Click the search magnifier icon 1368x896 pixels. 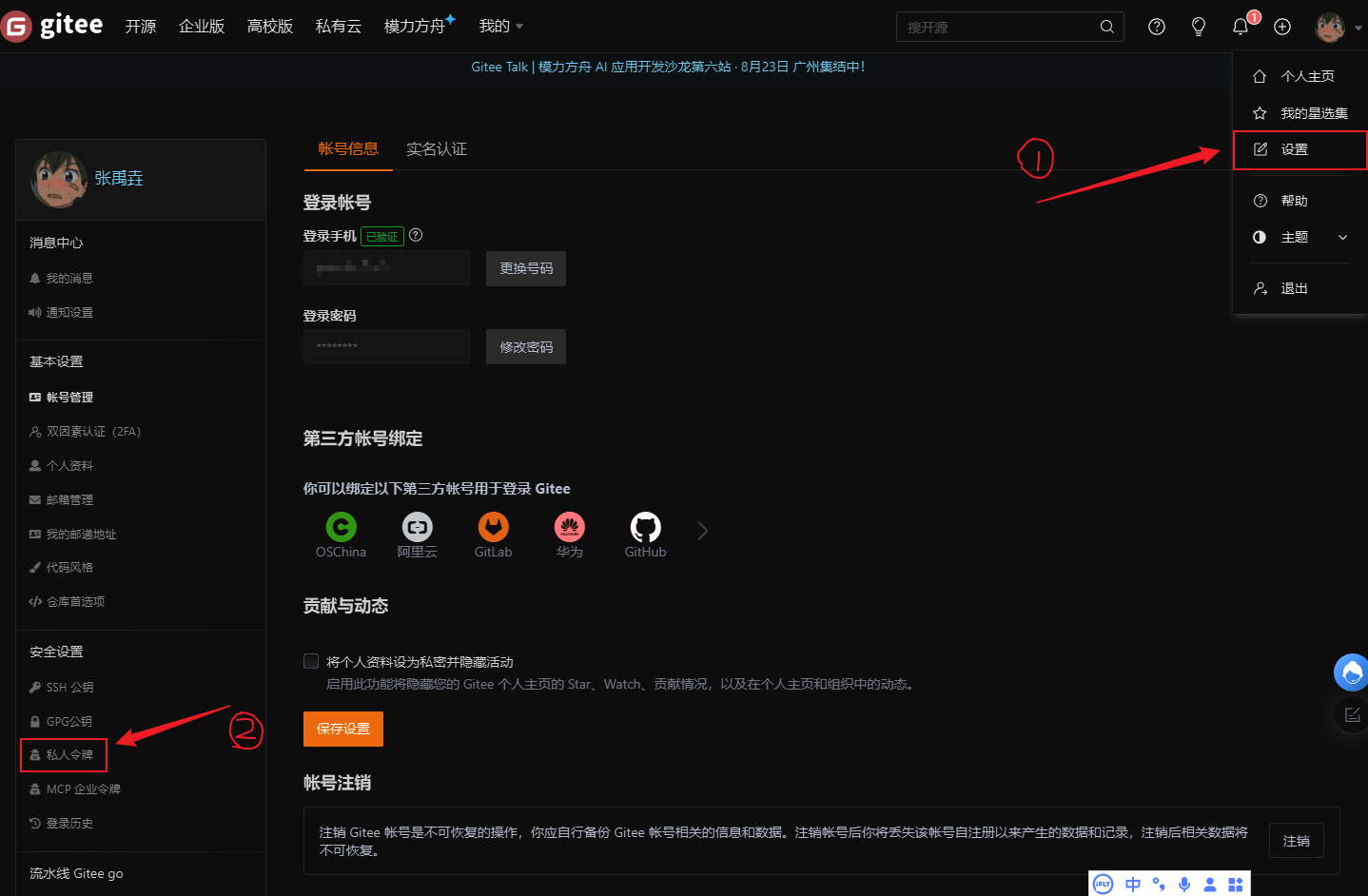[1106, 27]
